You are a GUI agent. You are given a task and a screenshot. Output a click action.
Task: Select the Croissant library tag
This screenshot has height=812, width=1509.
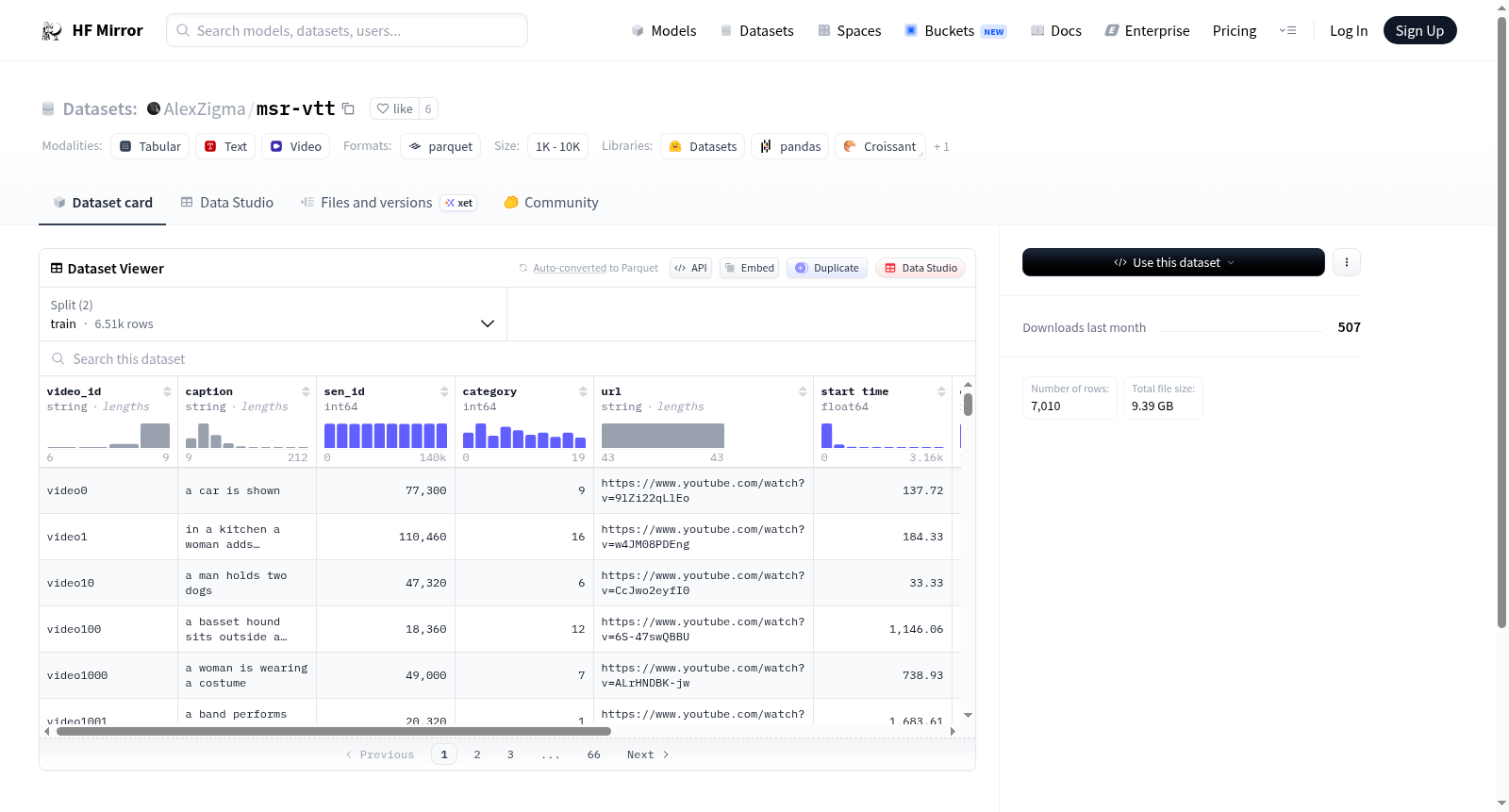click(x=880, y=146)
